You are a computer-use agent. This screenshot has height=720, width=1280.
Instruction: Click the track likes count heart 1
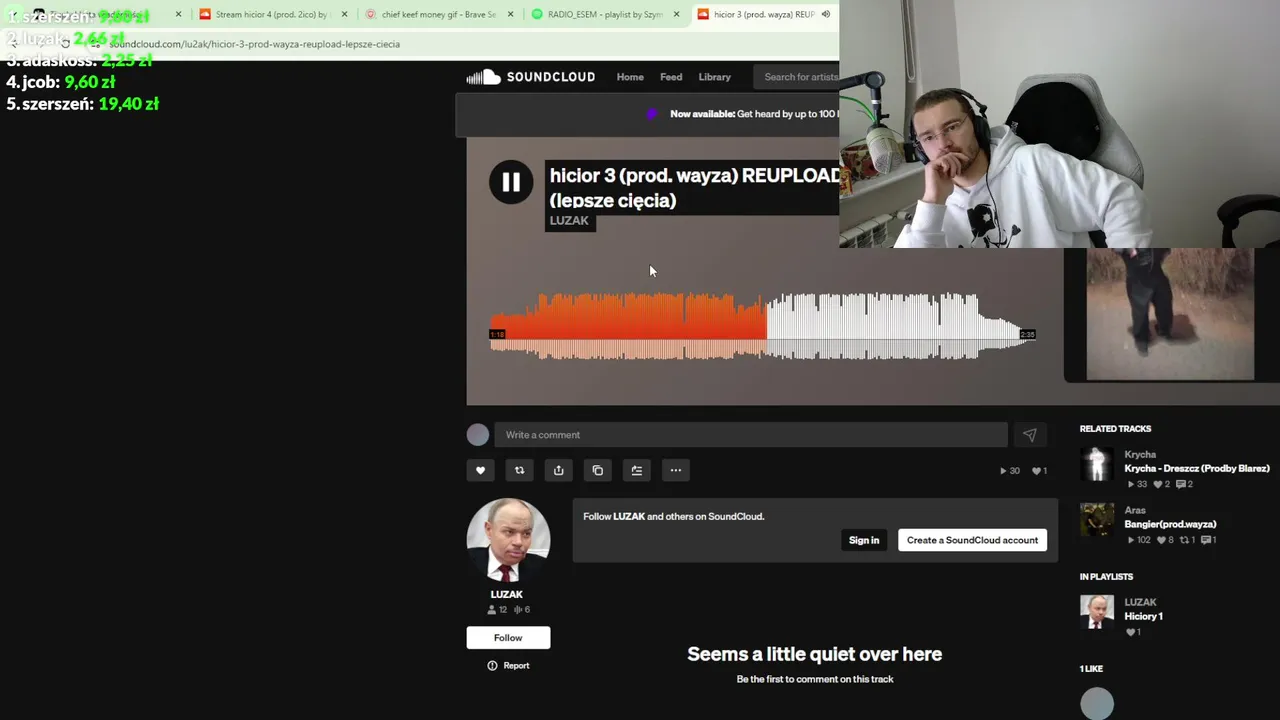tap(1039, 471)
